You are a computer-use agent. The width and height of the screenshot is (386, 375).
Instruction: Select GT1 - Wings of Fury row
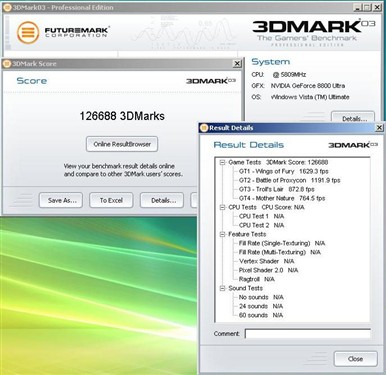pyautogui.click(x=284, y=171)
